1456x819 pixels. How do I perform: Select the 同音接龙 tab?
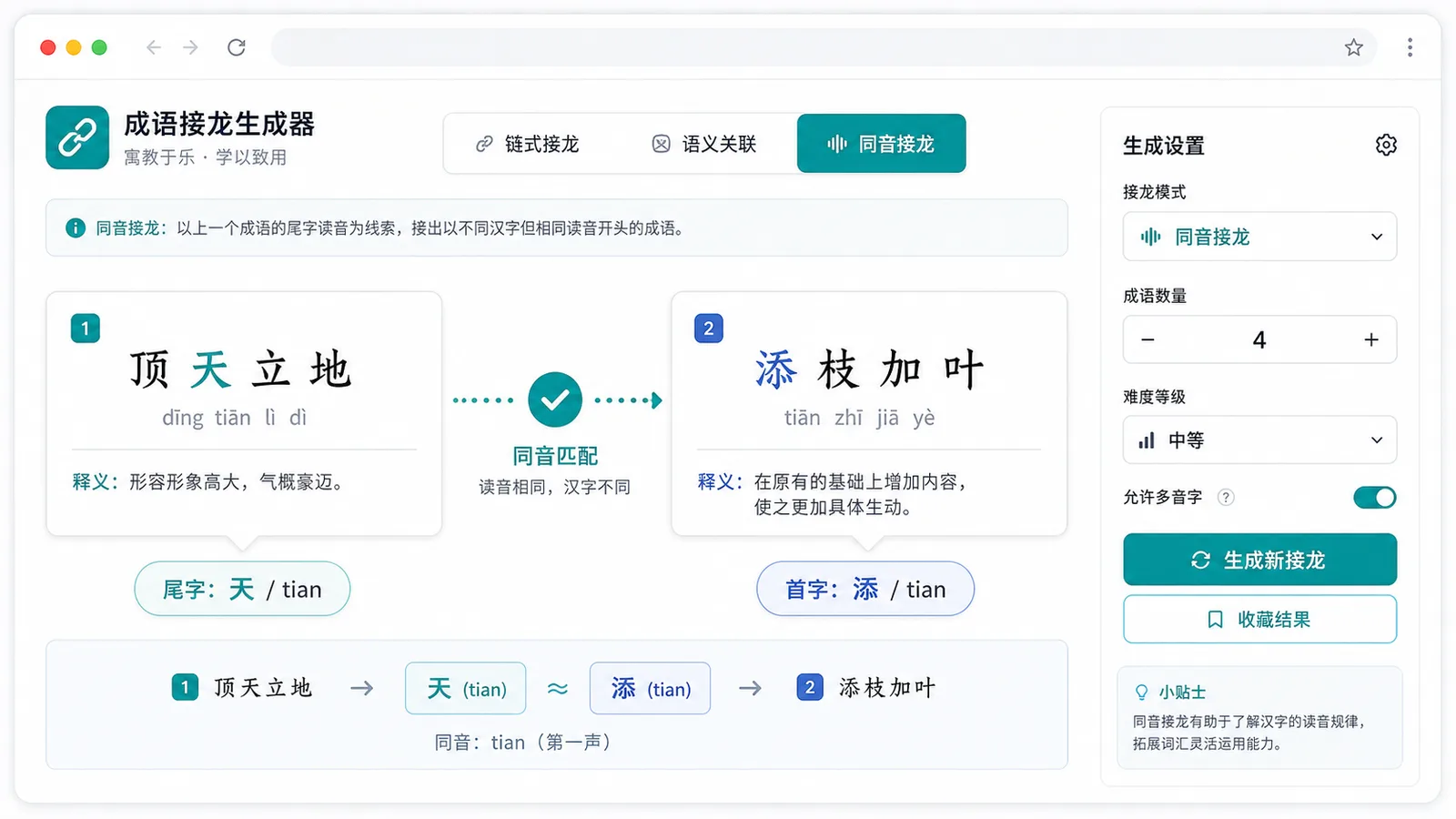[x=882, y=144]
